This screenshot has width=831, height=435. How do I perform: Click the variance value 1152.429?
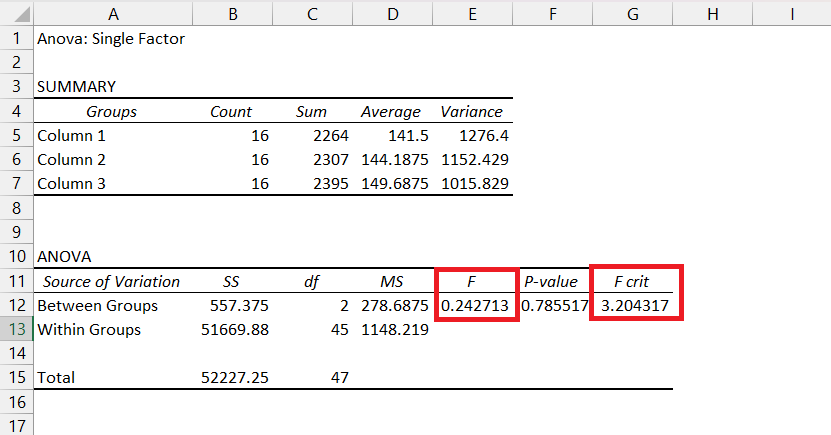point(475,159)
